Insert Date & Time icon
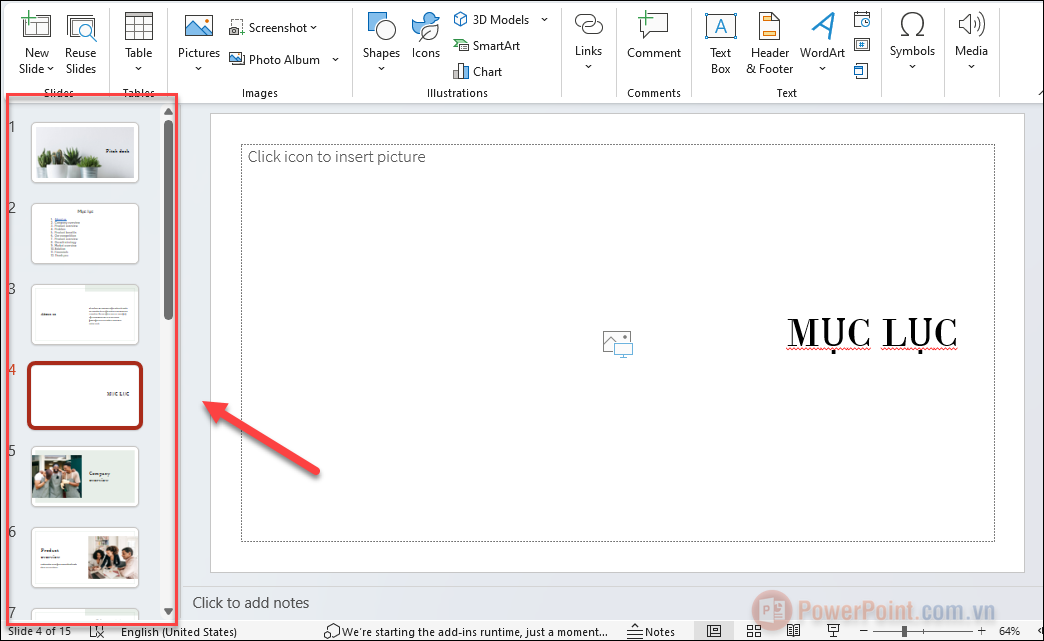 [x=862, y=20]
